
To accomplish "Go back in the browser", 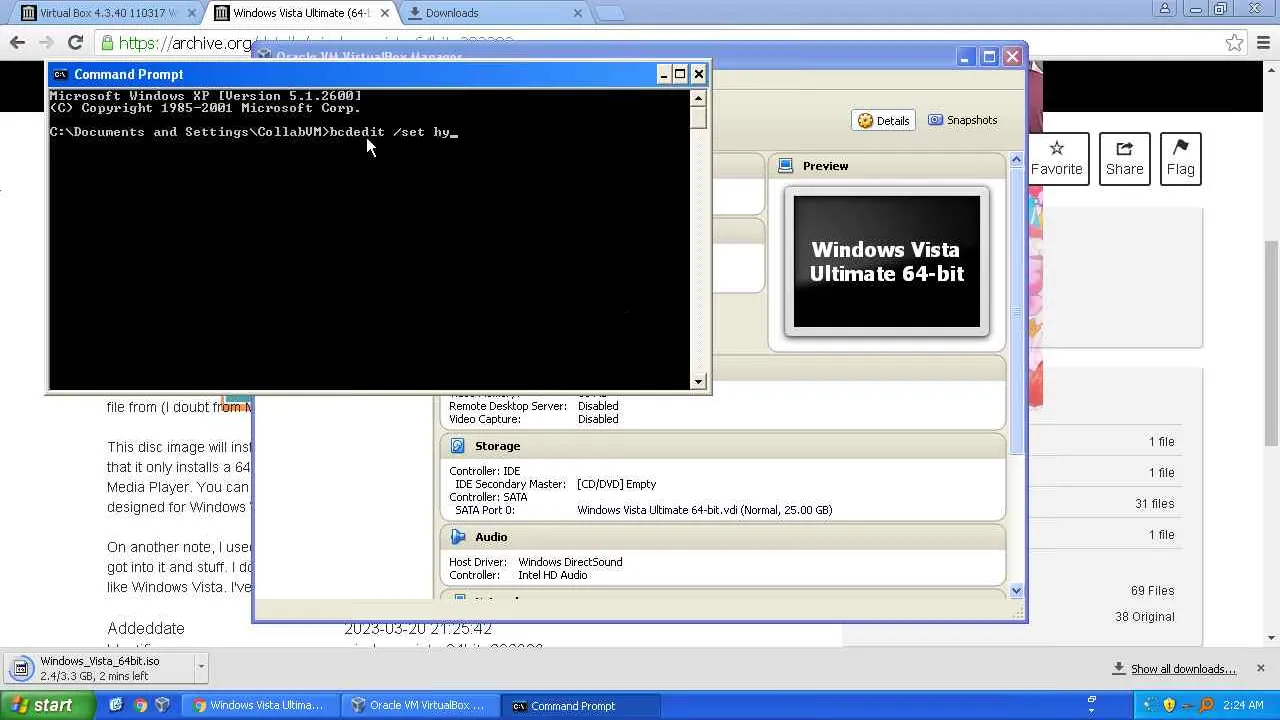I will coord(17,42).
